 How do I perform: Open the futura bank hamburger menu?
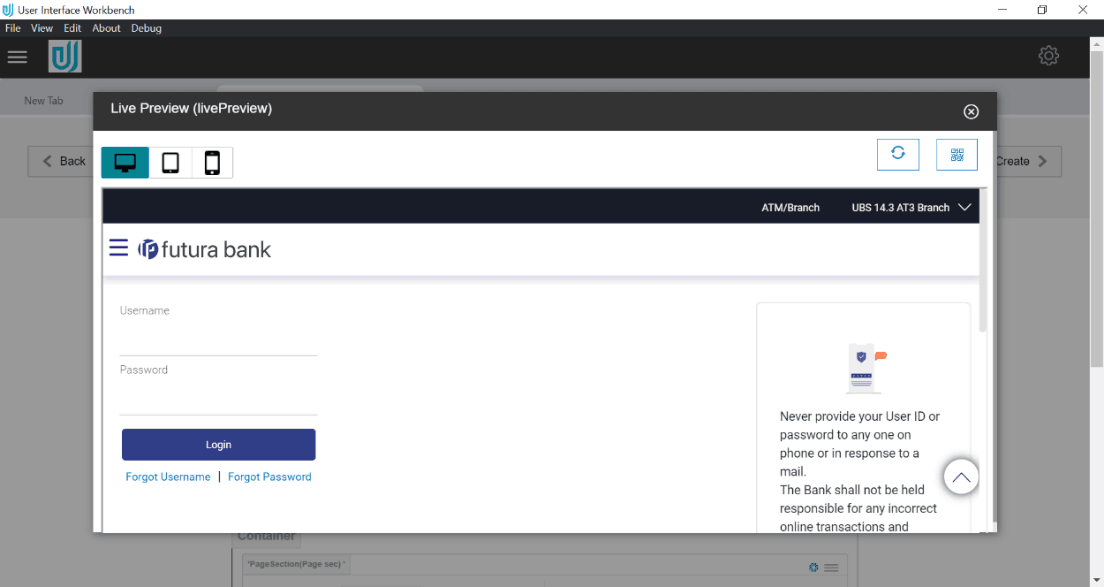pos(118,247)
